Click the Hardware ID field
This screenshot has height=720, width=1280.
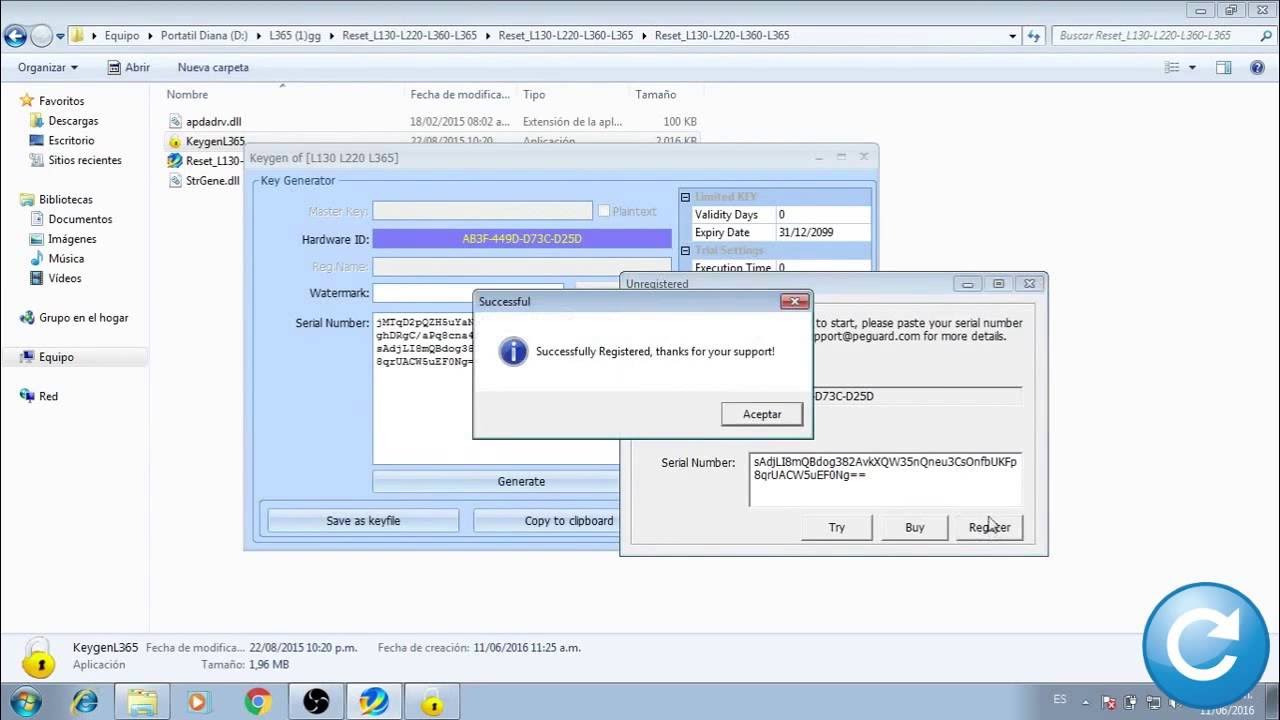[x=522, y=239]
